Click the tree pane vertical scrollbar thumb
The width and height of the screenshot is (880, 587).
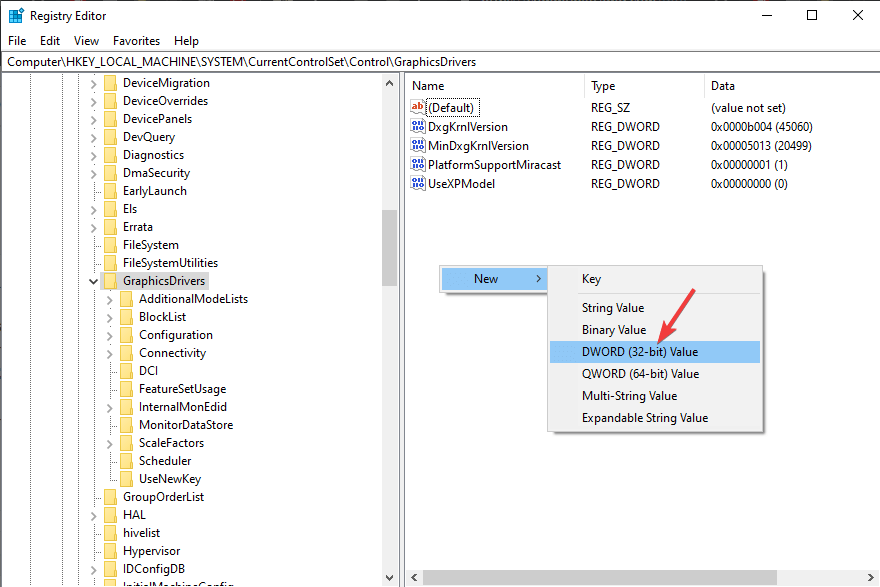[x=389, y=247]
